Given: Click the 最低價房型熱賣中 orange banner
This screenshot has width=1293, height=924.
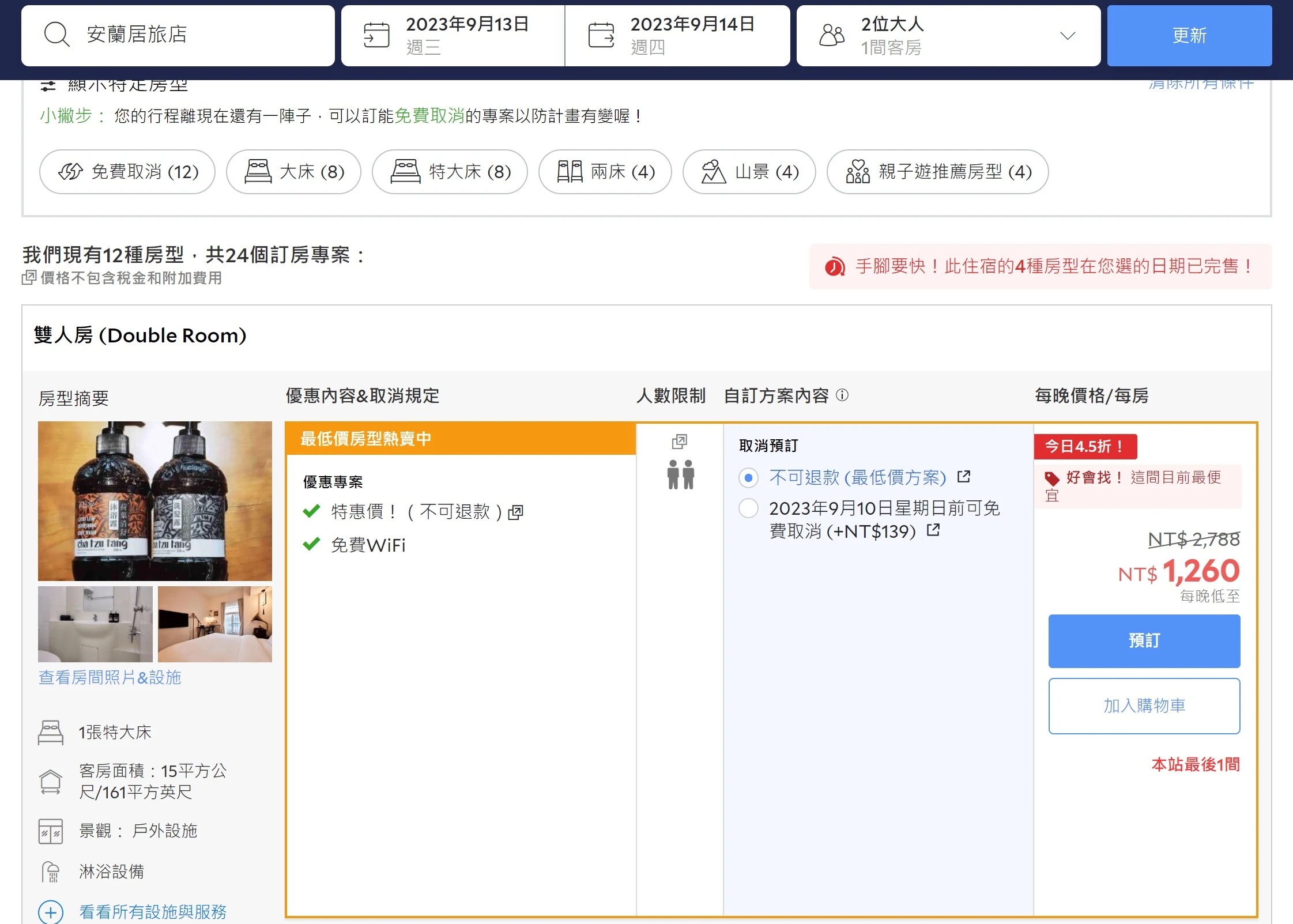Looking at the screenshot, I should click(461, 439).
